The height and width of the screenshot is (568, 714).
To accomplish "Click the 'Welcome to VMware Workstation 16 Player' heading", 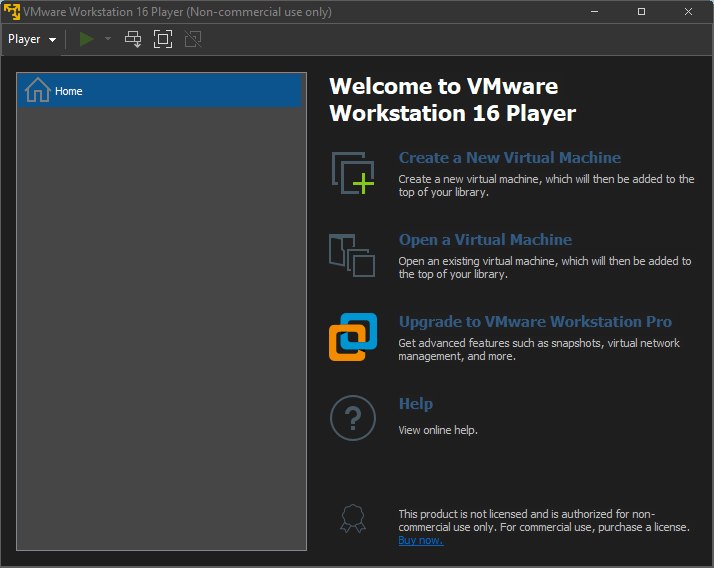I will (x=453, y=100).
